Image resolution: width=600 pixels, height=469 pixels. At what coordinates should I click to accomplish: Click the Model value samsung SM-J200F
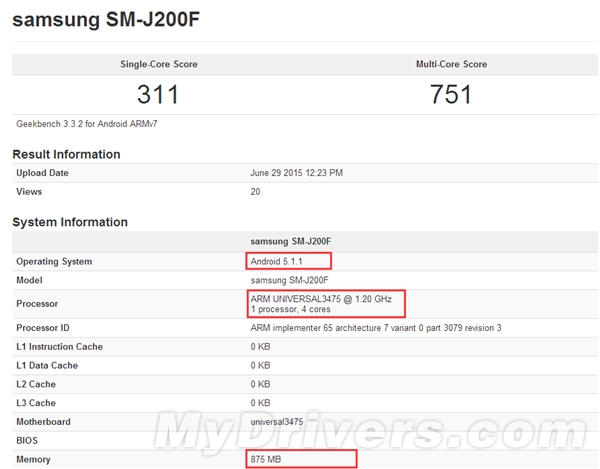289,280
